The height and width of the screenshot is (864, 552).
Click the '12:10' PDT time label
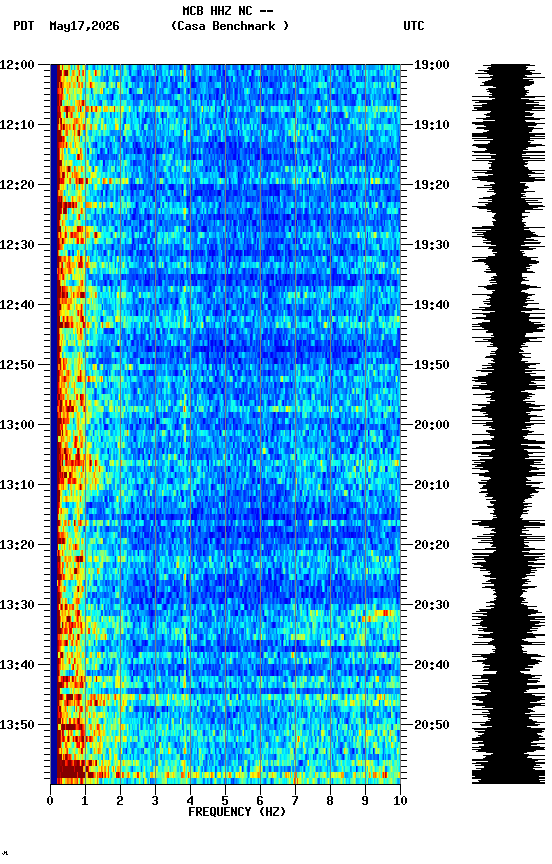pyautogui.click(x=17, y=125)
